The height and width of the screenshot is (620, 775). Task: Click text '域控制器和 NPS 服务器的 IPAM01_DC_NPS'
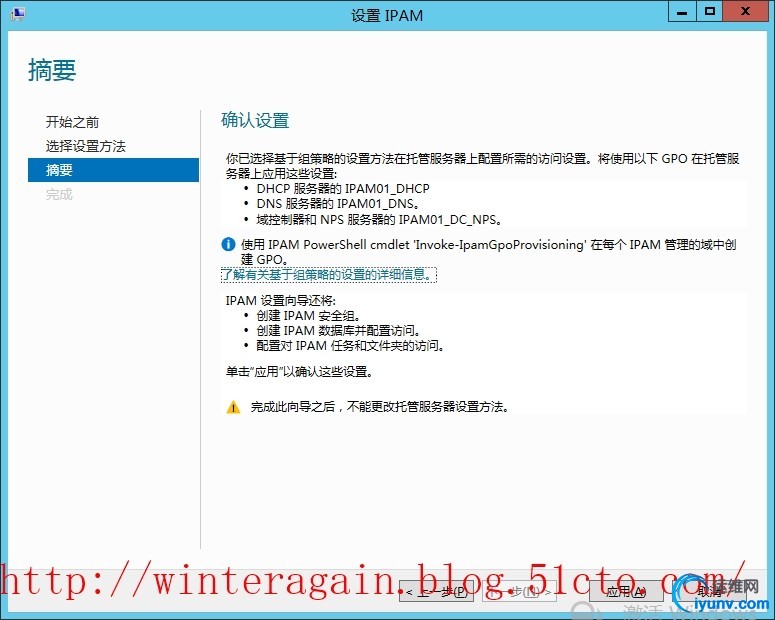point(379,219)
